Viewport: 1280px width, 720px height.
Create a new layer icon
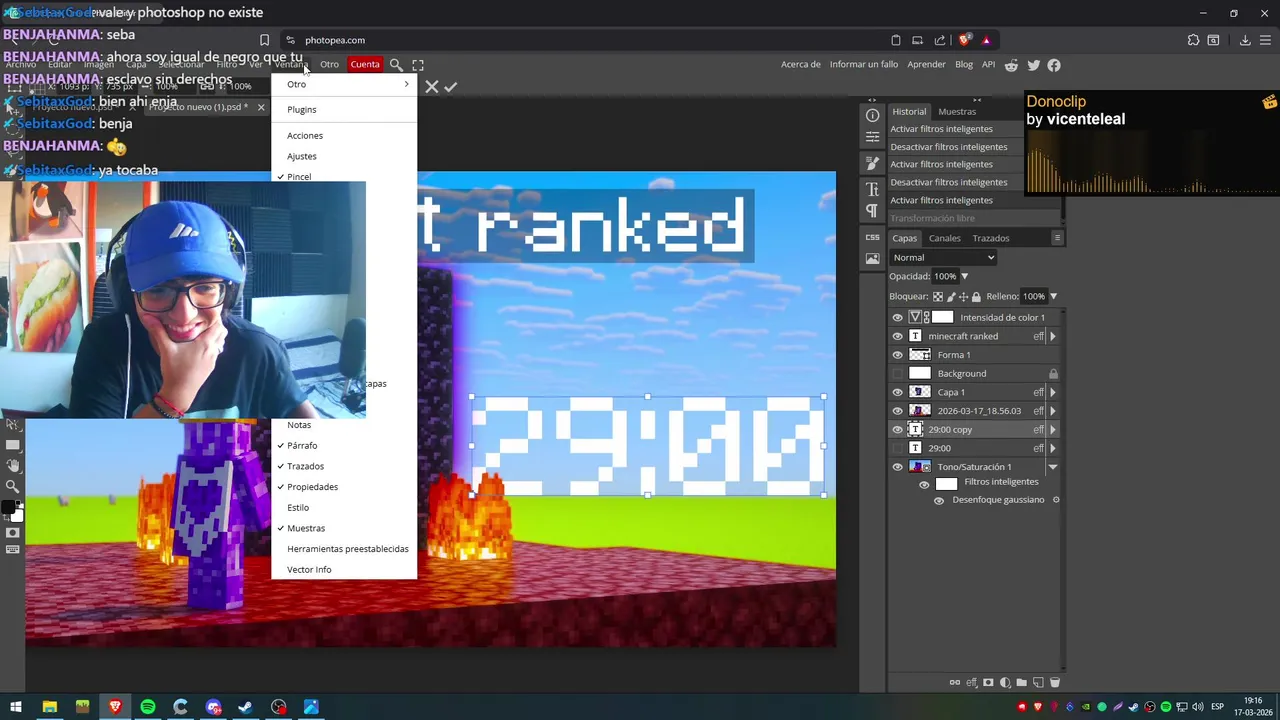[x=1038, y=682]
